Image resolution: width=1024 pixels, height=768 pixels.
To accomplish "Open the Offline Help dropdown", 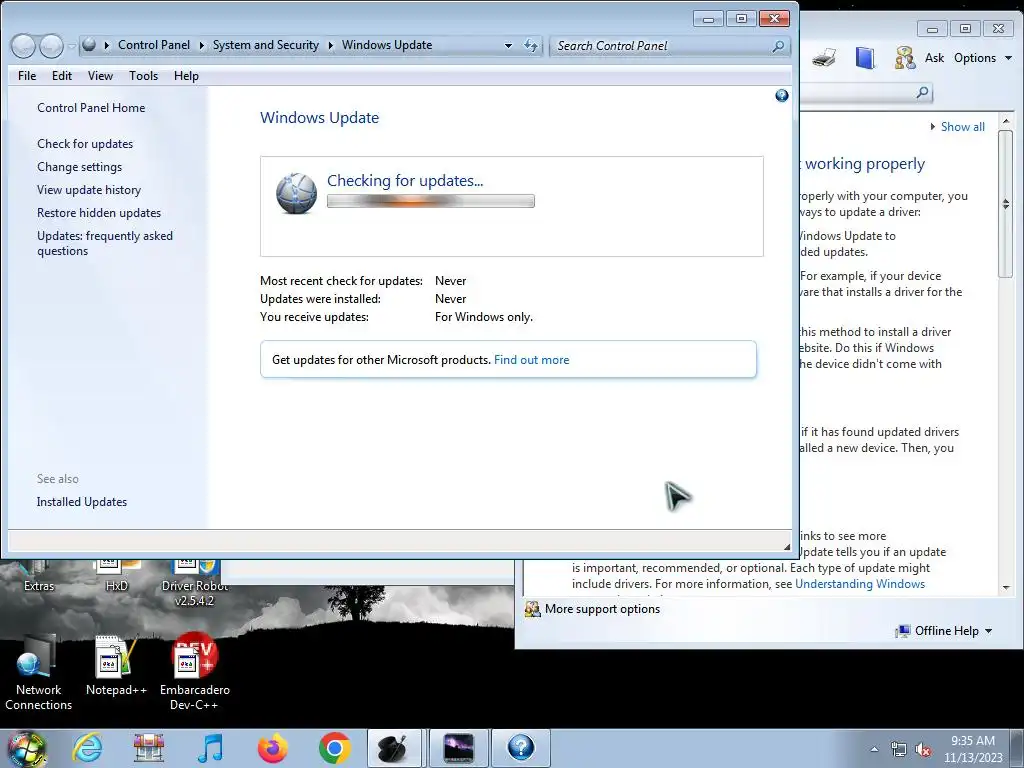I will click(x=944, y=631).
